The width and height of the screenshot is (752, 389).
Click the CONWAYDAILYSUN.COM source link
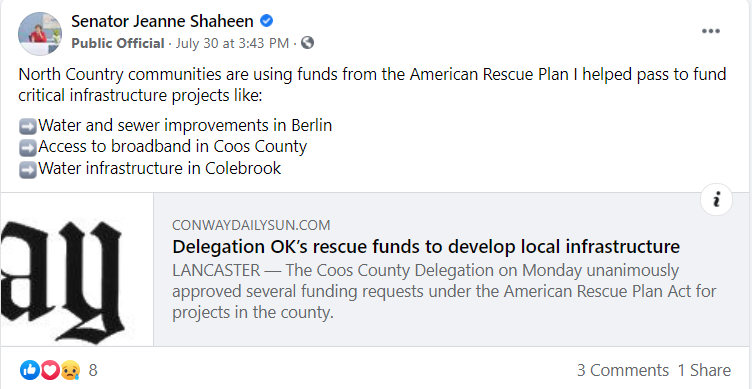pyautogui.click(x=251, y=225)
